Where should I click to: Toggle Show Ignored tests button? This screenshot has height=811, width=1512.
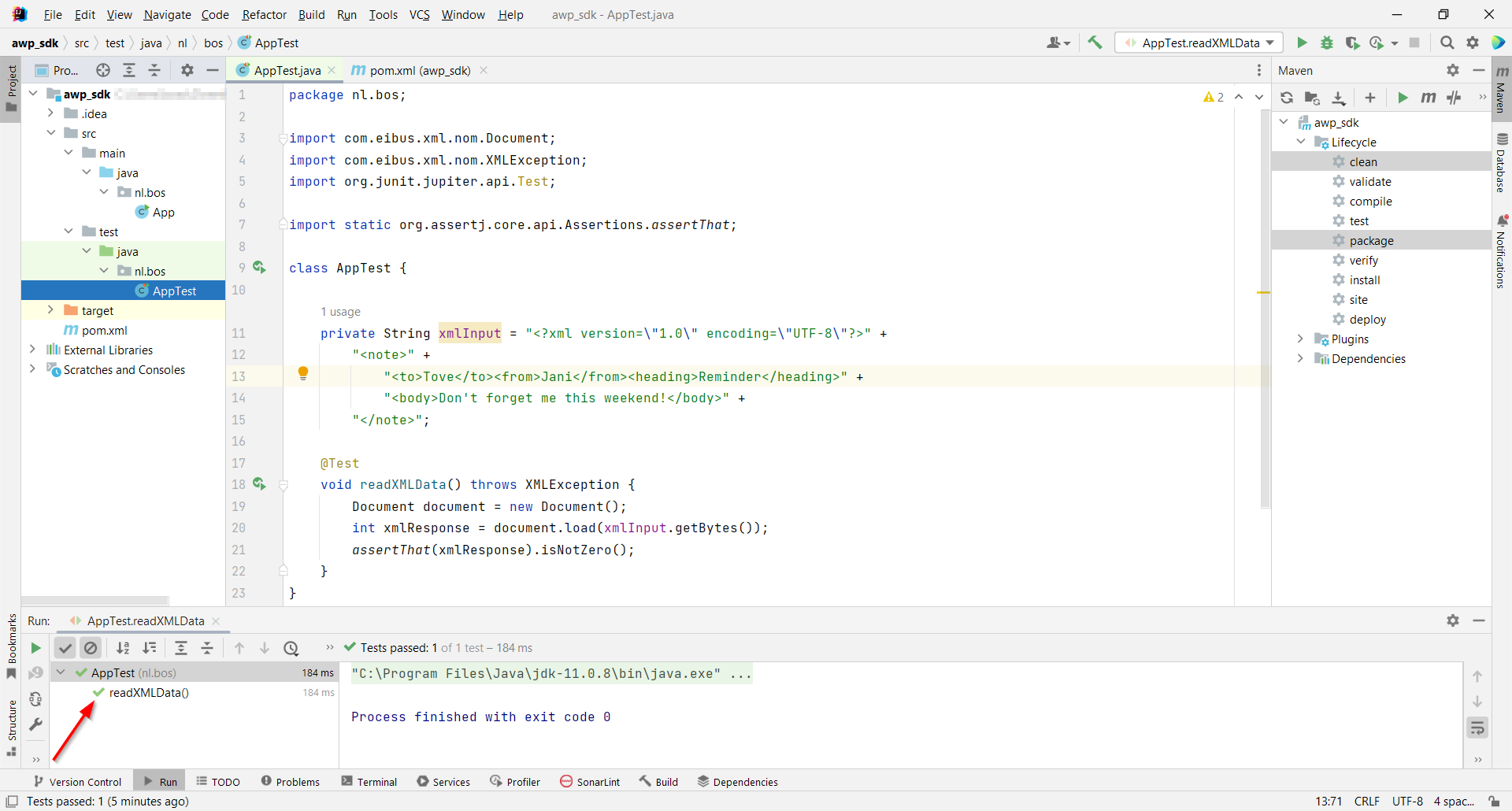coord(91,648)
